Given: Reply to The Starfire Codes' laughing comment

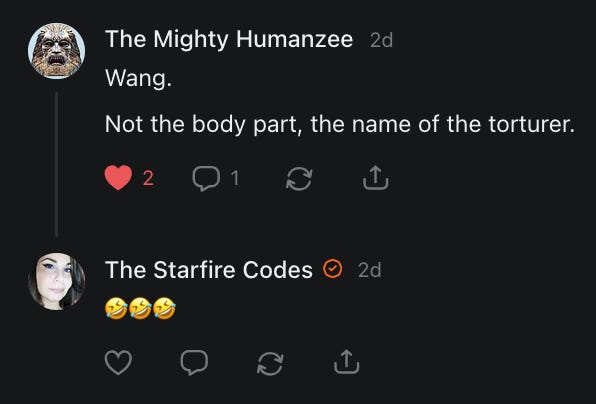Looking at the screenshot, I should pyautogui.click(x=194, y=363).
